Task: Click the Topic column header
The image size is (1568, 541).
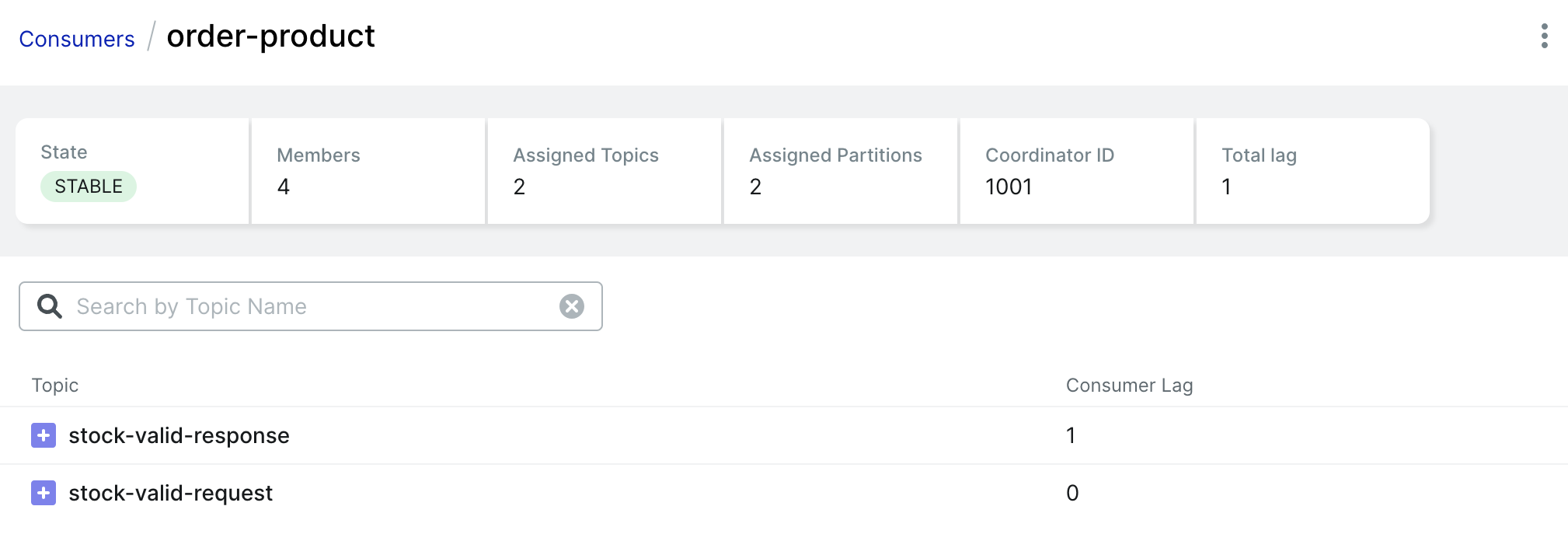Action: [x=55, y=386]
